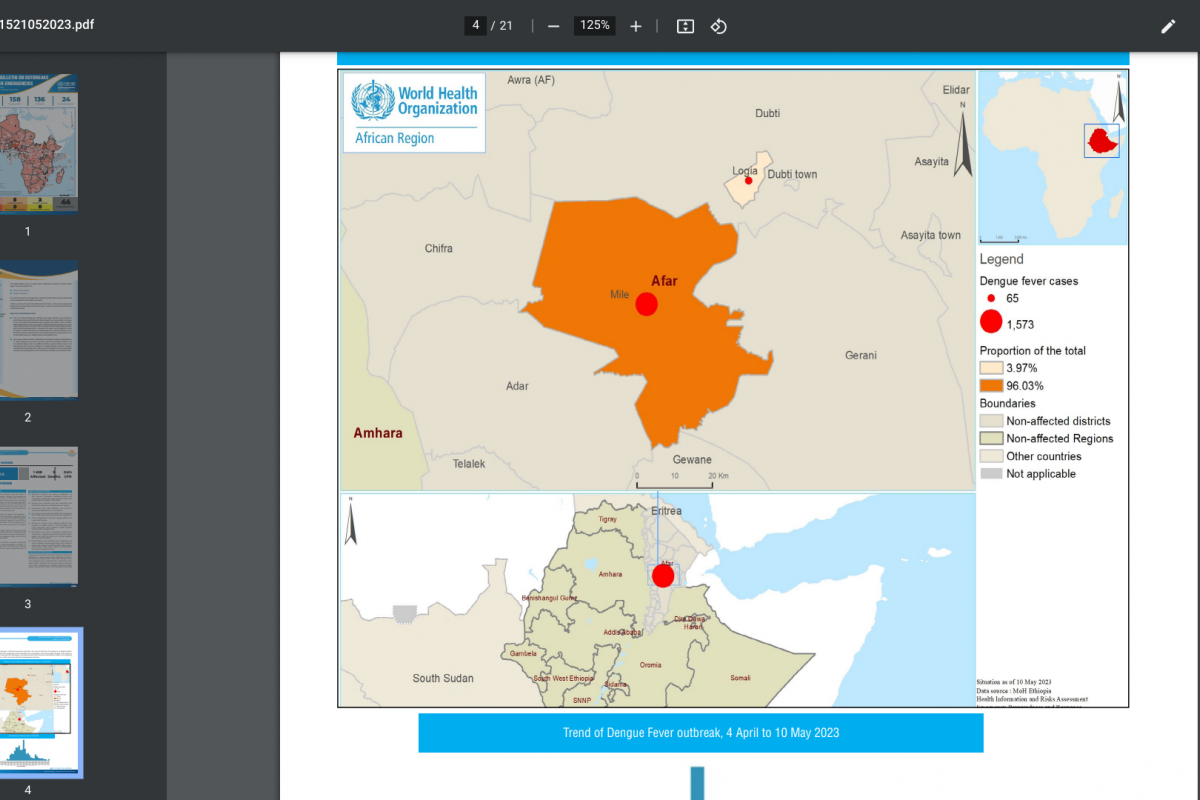Click the zoom in plus button
The height and width of the screenshot is (800, 1200).
tap(635, 26)
